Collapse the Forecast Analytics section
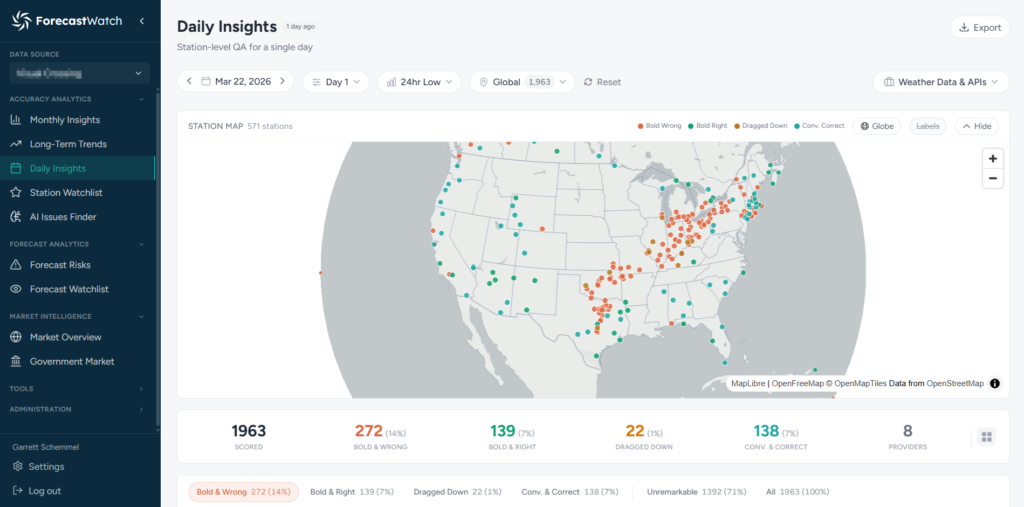 tap(142, 244)
